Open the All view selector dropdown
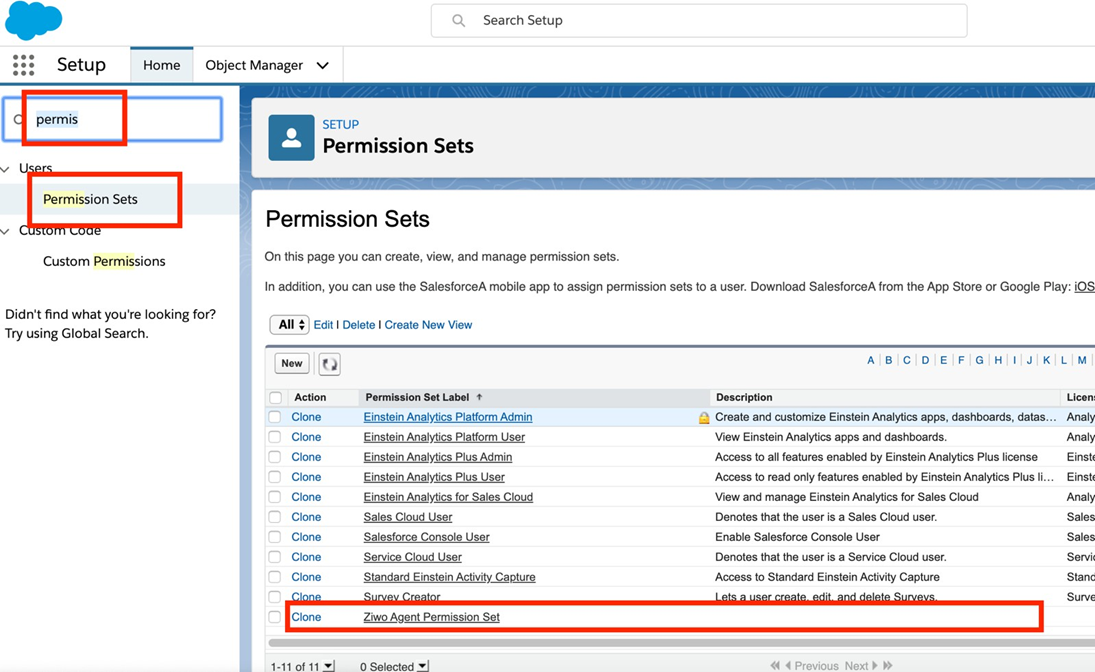 point(290,325)
